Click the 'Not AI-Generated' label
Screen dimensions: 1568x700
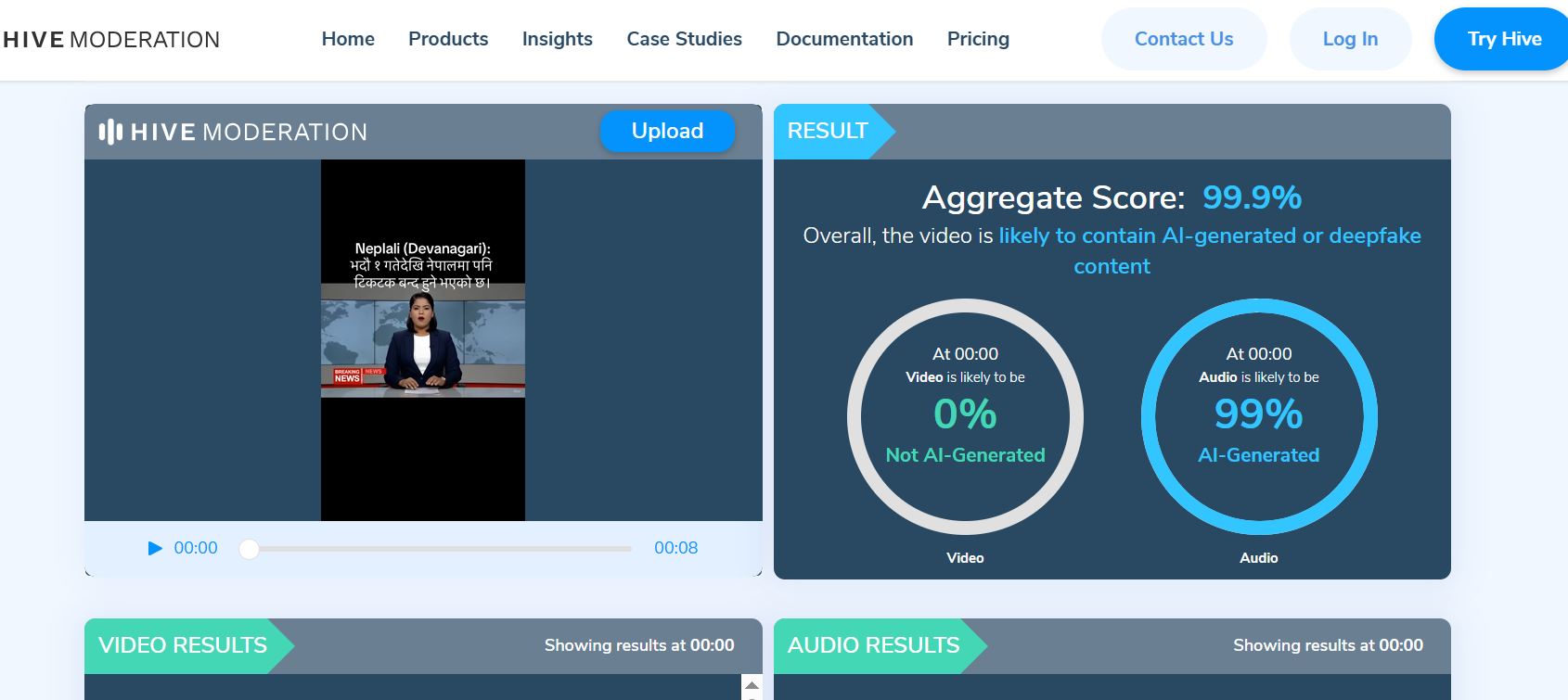tap(965, 455)
